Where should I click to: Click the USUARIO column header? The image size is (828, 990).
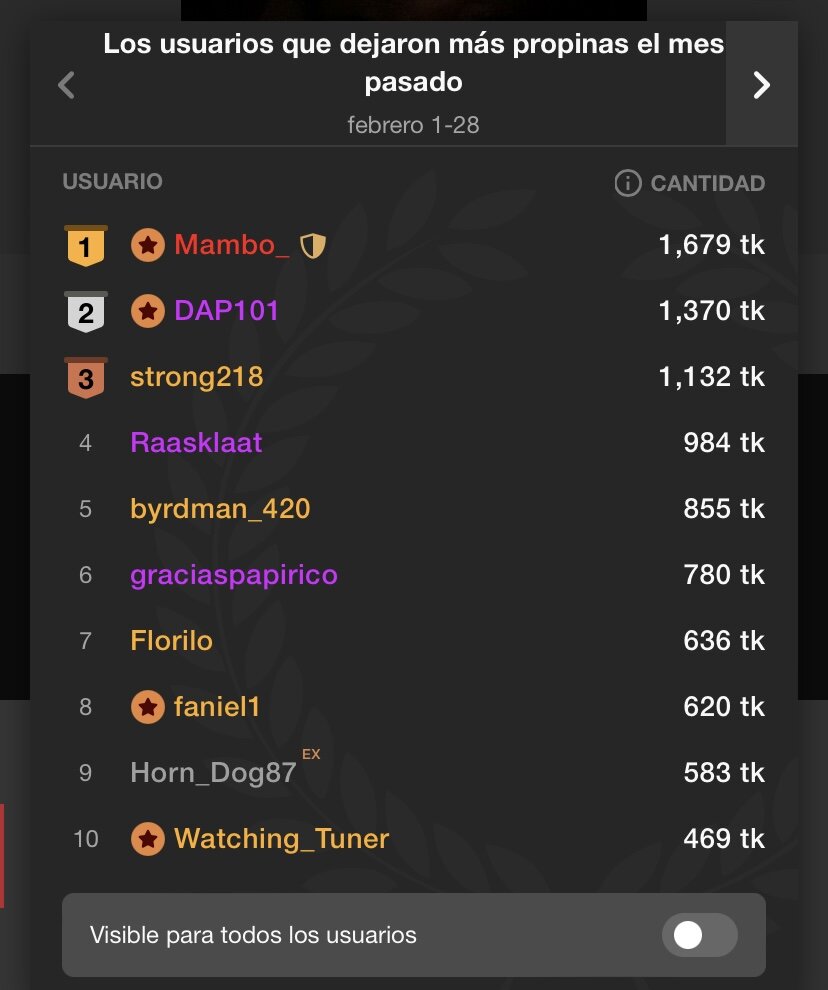[112, 181]
